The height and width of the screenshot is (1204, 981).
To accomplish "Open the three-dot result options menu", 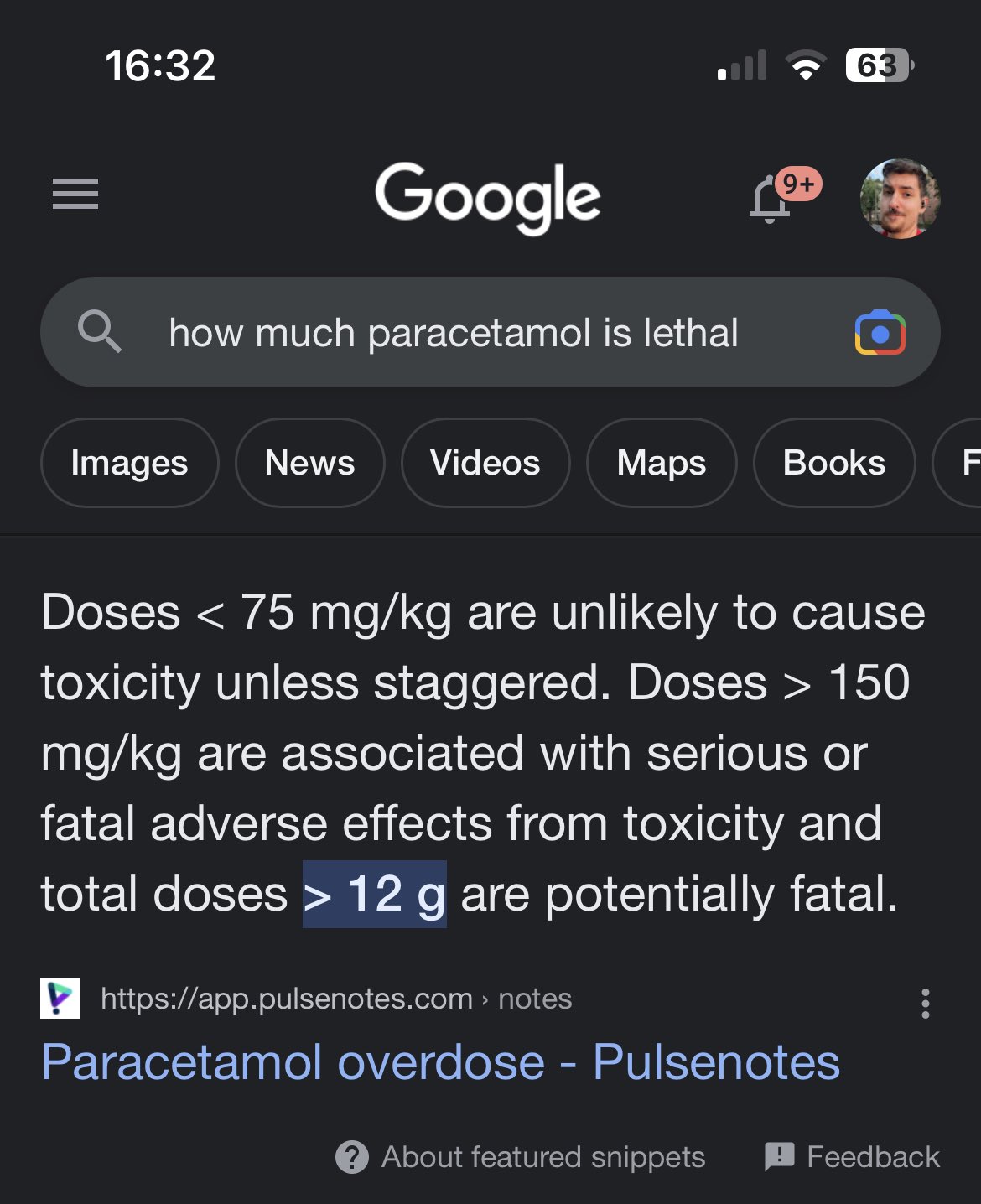I will (925, 1003).
